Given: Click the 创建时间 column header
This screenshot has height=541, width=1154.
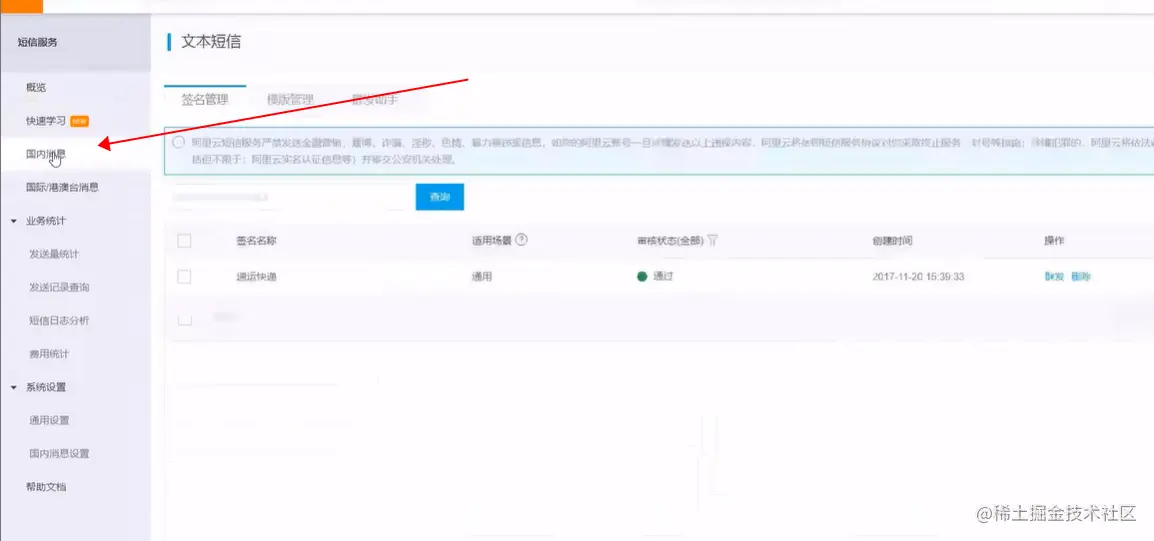Looking at the screenshot, I should (892, 241).
